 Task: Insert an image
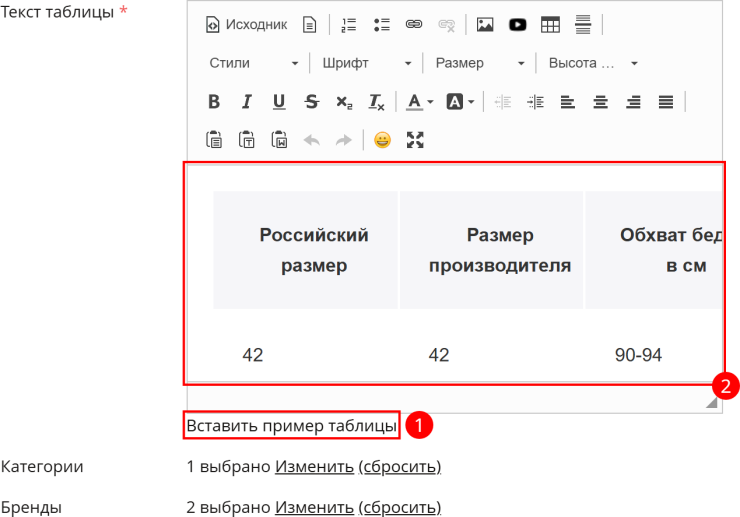[485, 25]
